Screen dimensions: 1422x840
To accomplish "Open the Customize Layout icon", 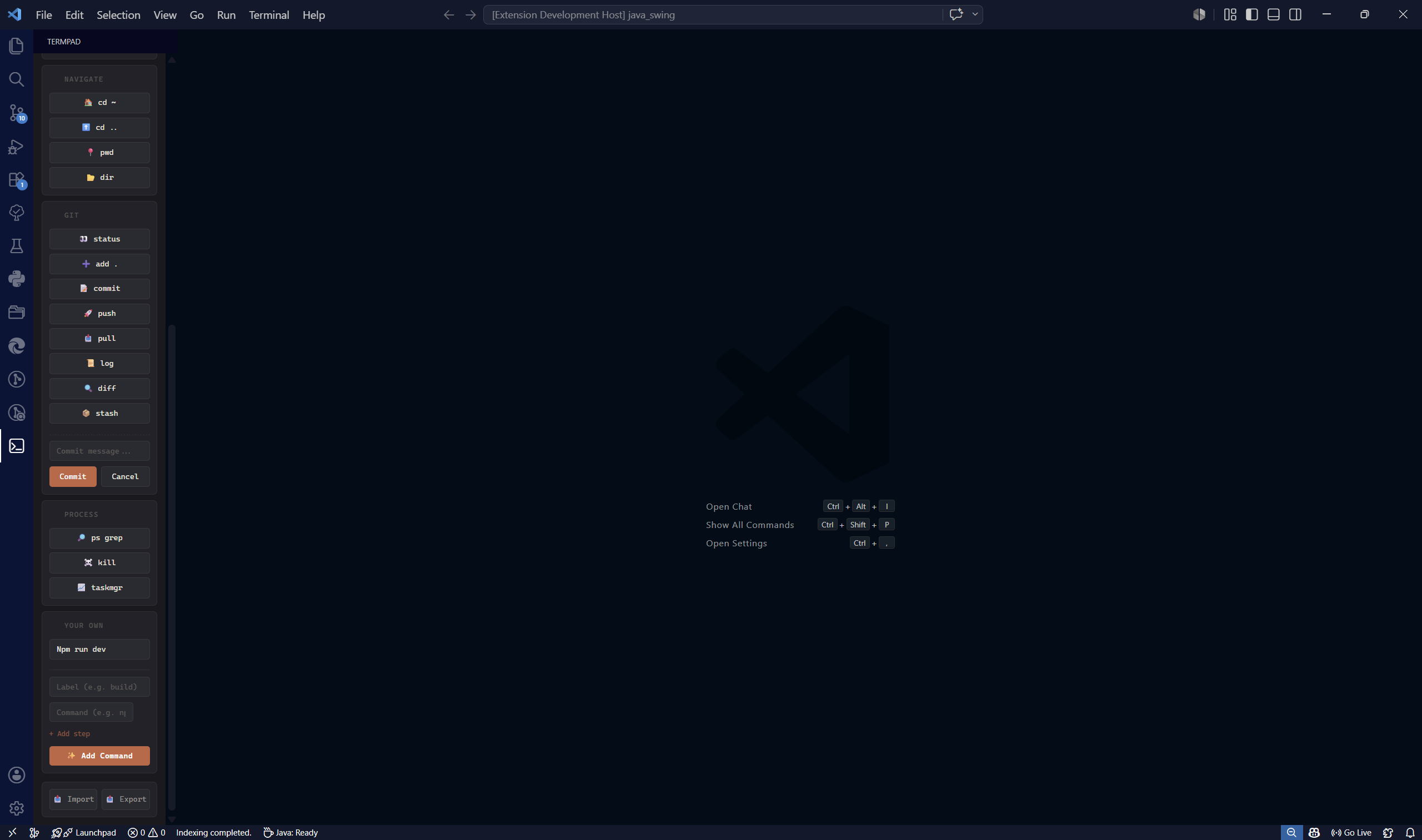I will [x=1230, y=15].
